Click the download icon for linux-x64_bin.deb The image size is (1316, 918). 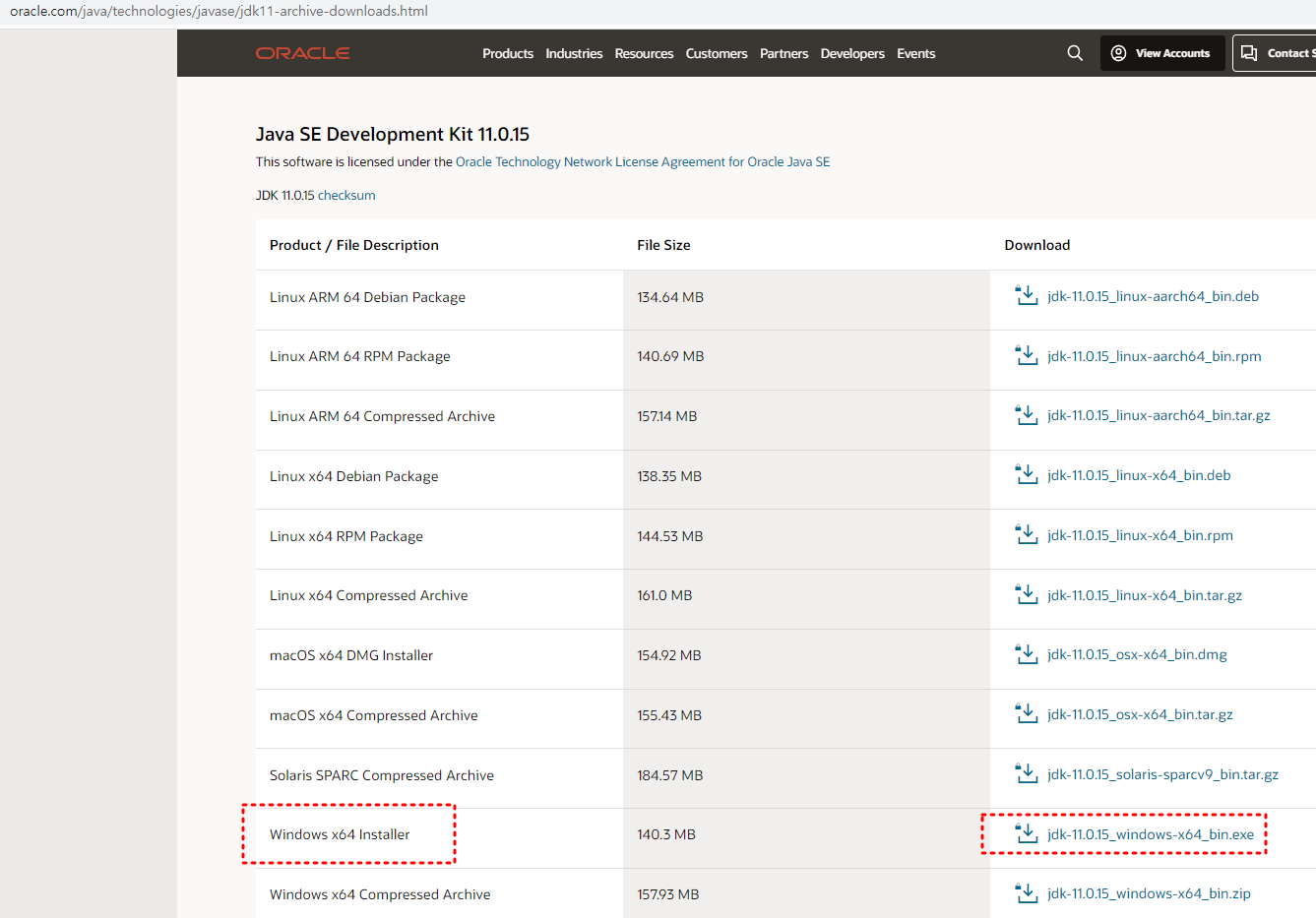1027,474
